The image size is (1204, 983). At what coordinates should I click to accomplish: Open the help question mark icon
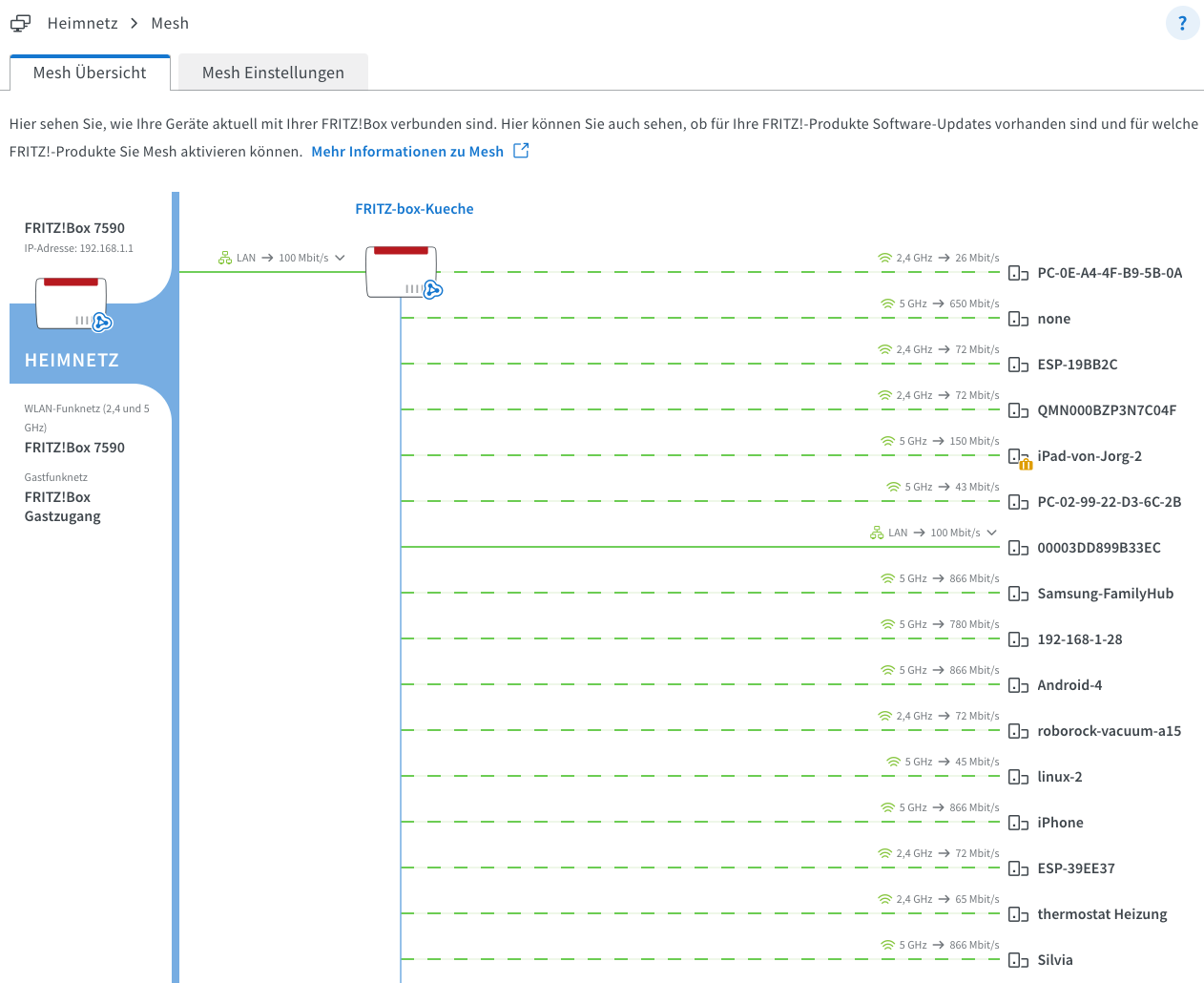click(x=1182, y=24)
